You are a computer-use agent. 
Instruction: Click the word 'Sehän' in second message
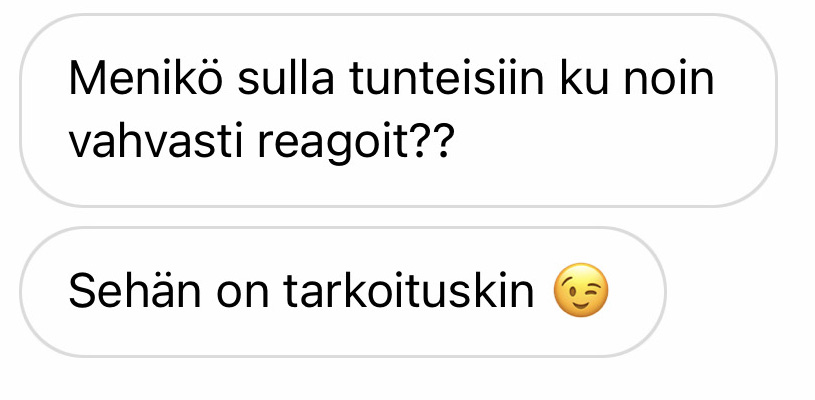tap(135, 291)
